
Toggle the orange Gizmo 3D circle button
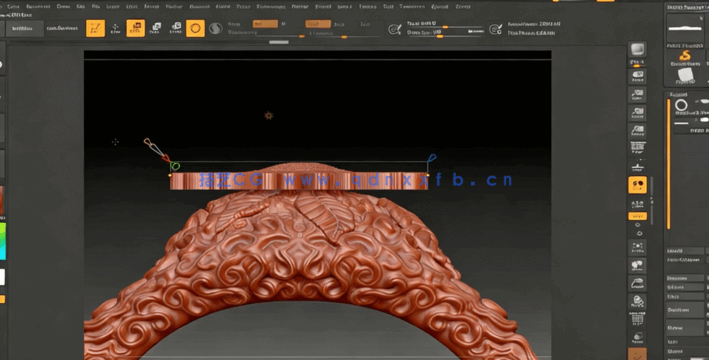[195, 28]
